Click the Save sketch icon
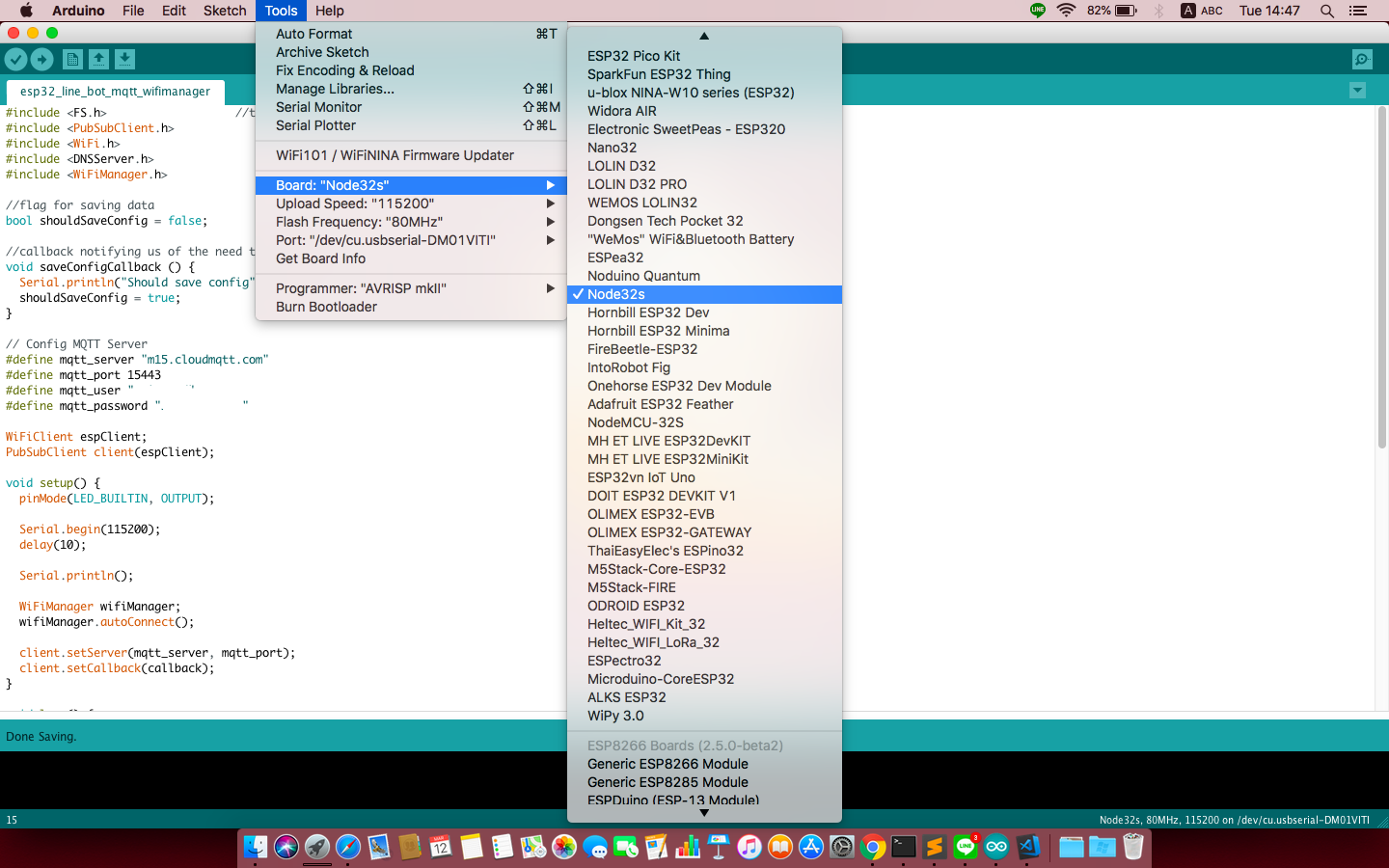 pos(124,60)
